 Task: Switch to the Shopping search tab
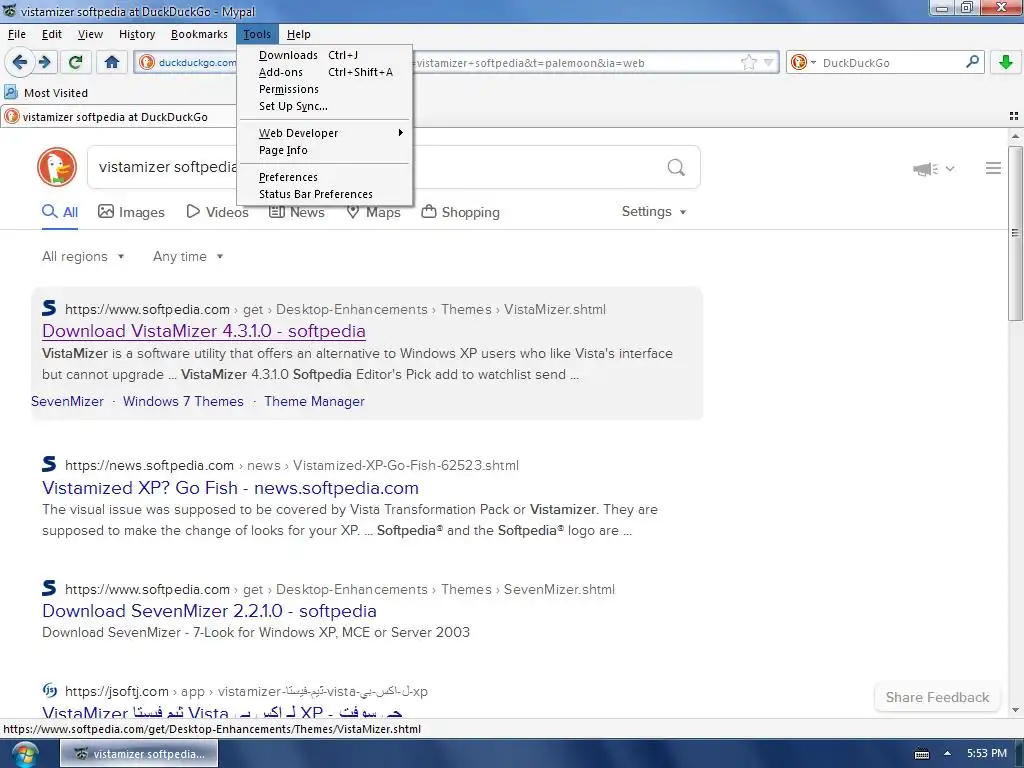(460, 212)
